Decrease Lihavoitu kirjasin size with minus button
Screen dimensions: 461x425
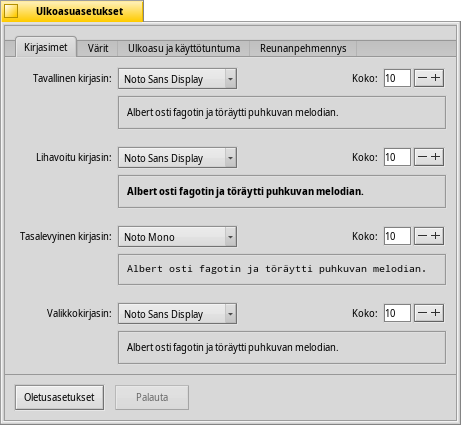[x=422, y=157]
